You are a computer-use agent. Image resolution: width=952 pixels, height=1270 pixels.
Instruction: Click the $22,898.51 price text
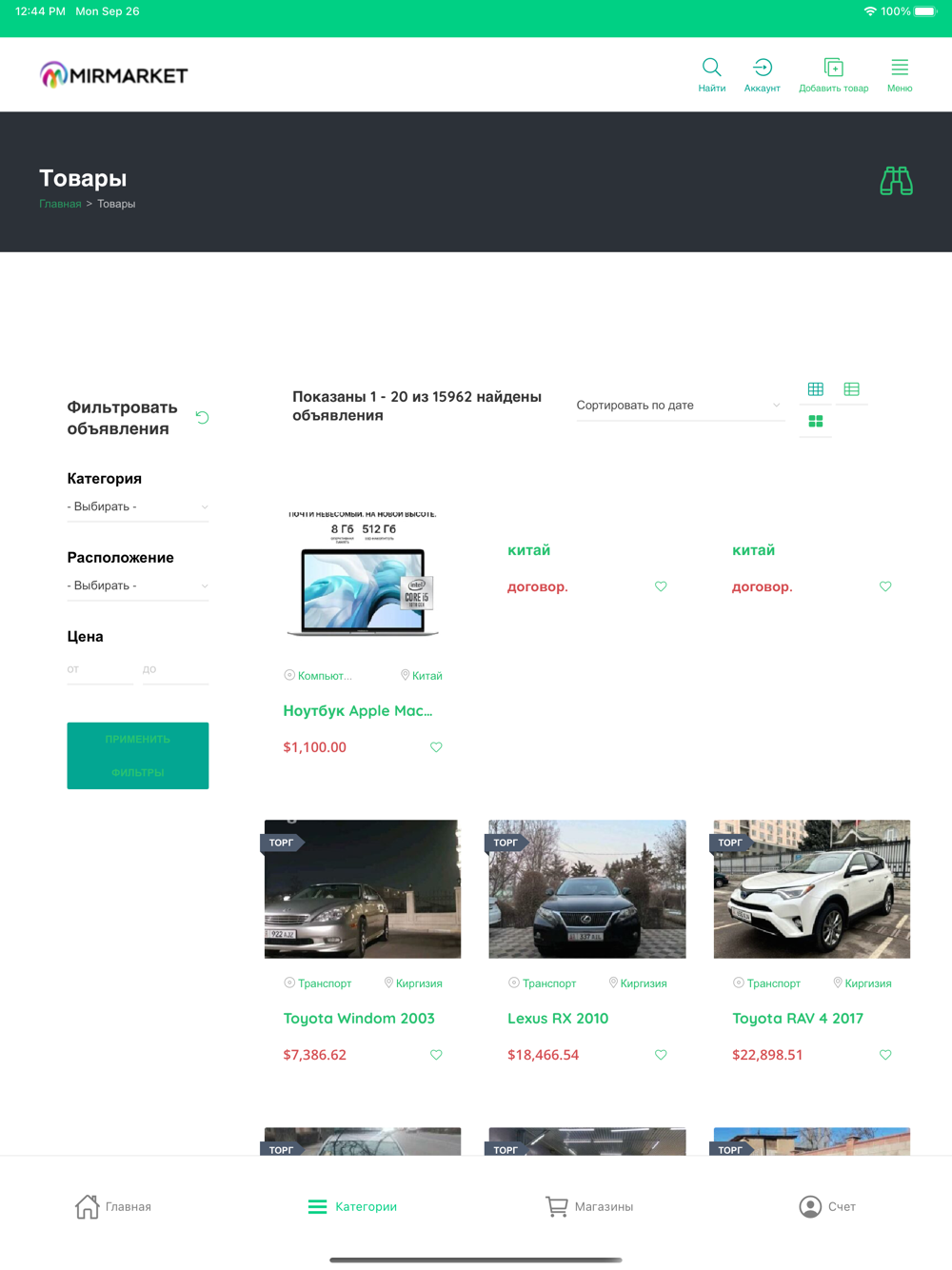tap(767, 1055)
